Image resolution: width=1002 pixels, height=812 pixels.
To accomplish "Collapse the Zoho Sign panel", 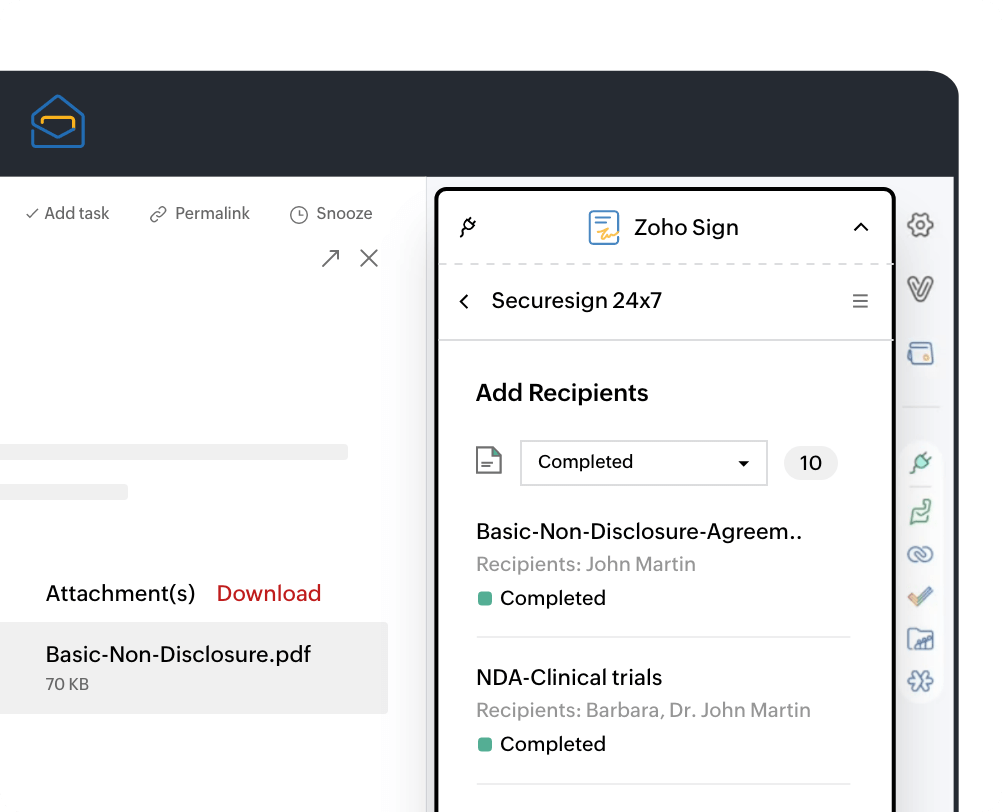I will 861,227.
